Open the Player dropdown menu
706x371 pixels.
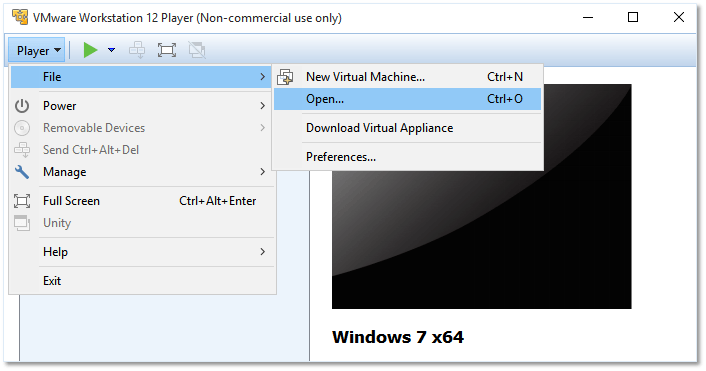point(36,50)
